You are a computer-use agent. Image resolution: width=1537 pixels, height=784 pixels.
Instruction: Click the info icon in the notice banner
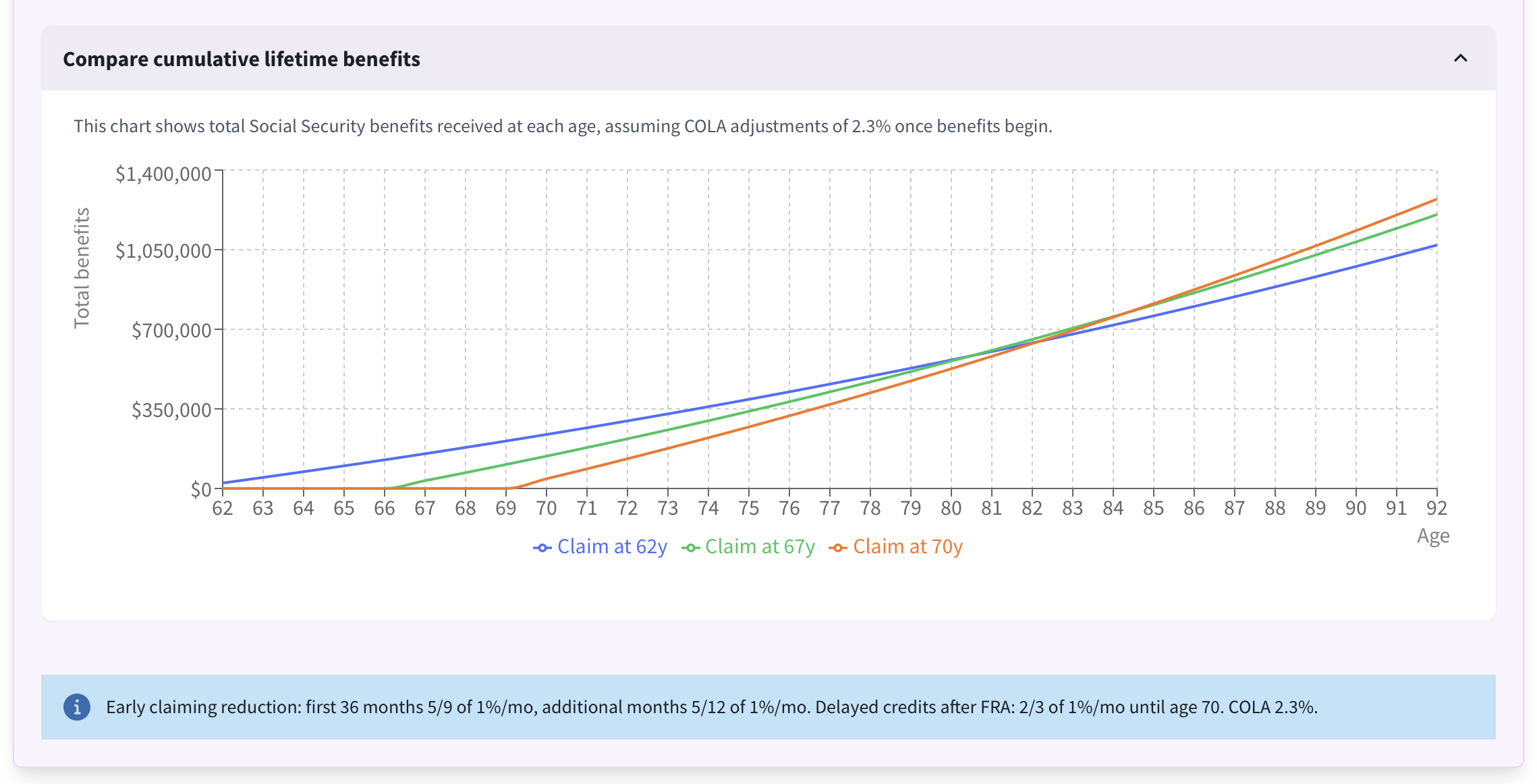(x=76, y=707)
